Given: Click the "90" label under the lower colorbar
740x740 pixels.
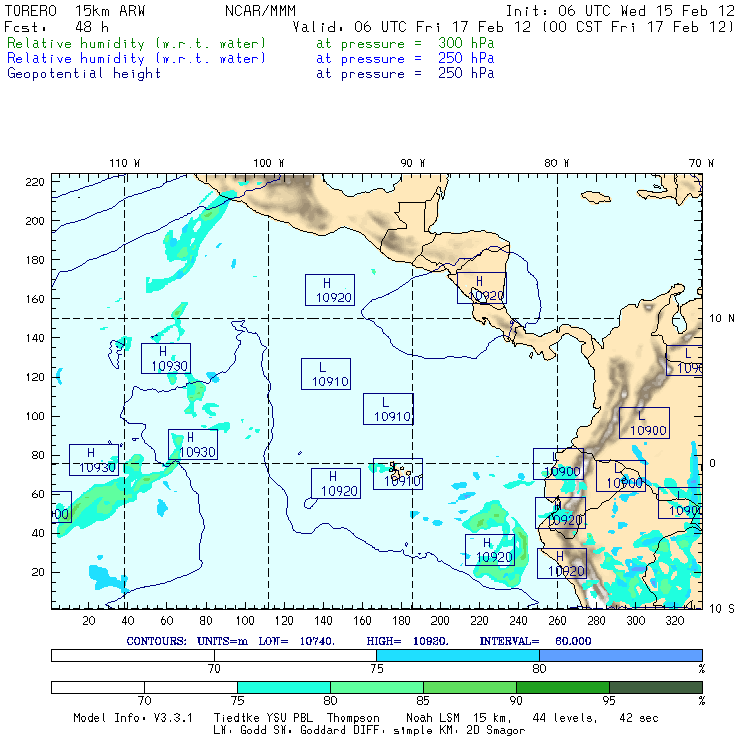Looking at the screenshot, I should coord(516,701).
